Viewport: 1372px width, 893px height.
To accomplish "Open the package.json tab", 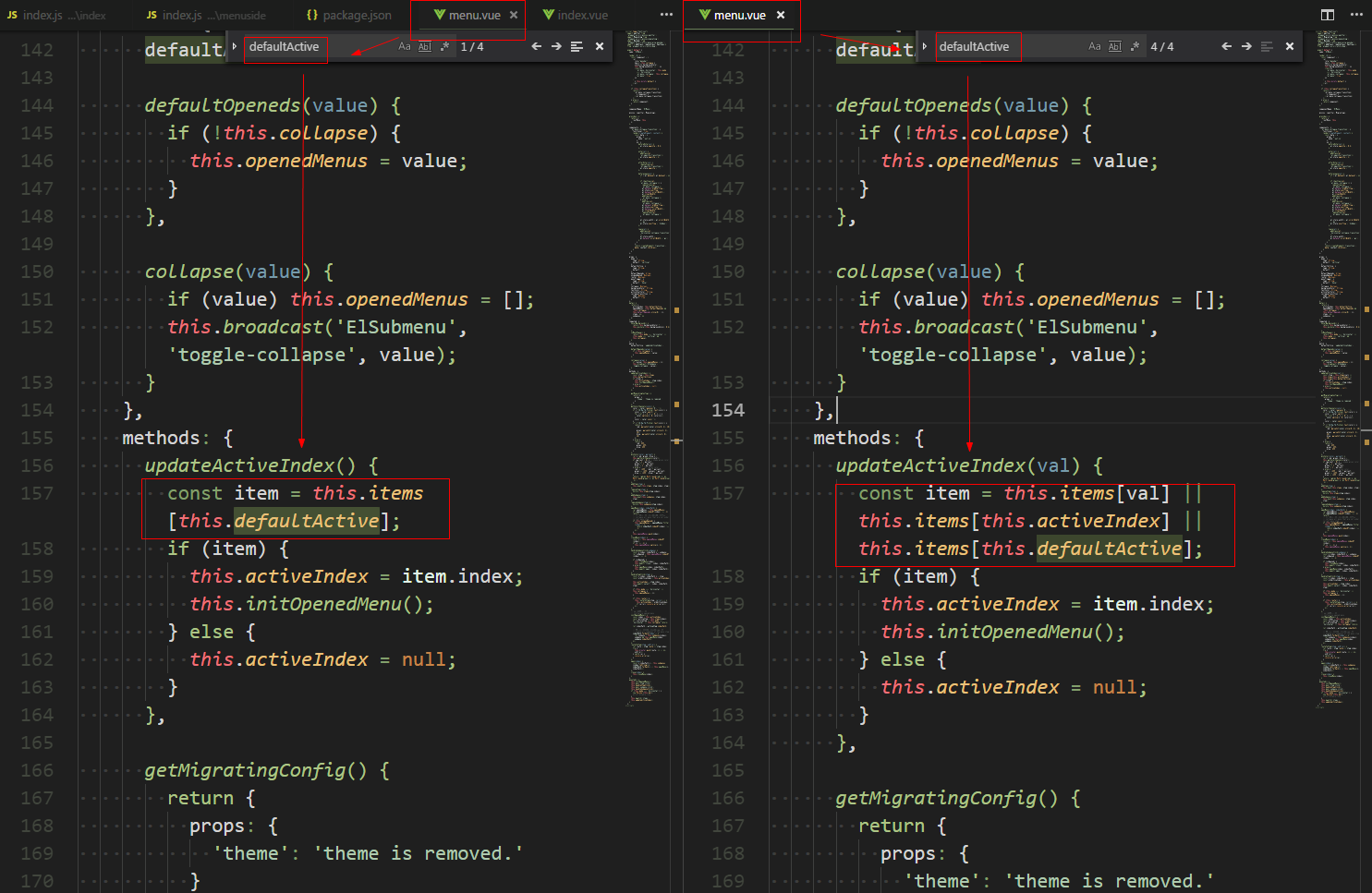I will click(349, 15).
